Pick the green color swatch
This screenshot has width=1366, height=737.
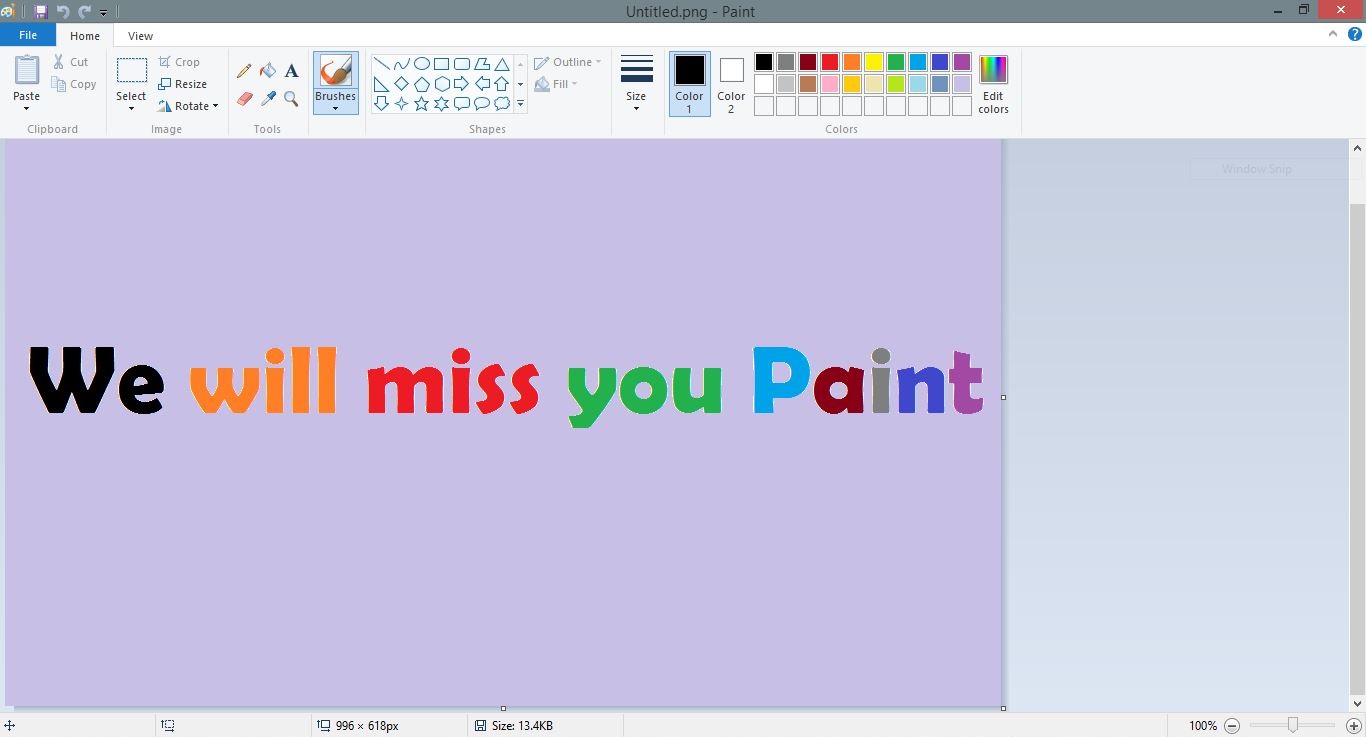coord(896,62)
